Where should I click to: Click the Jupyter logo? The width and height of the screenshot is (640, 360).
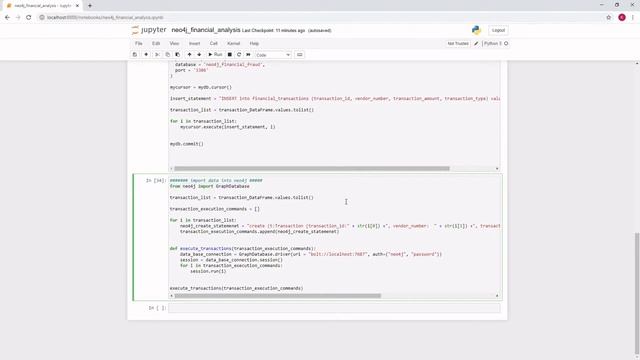point(149,30)
